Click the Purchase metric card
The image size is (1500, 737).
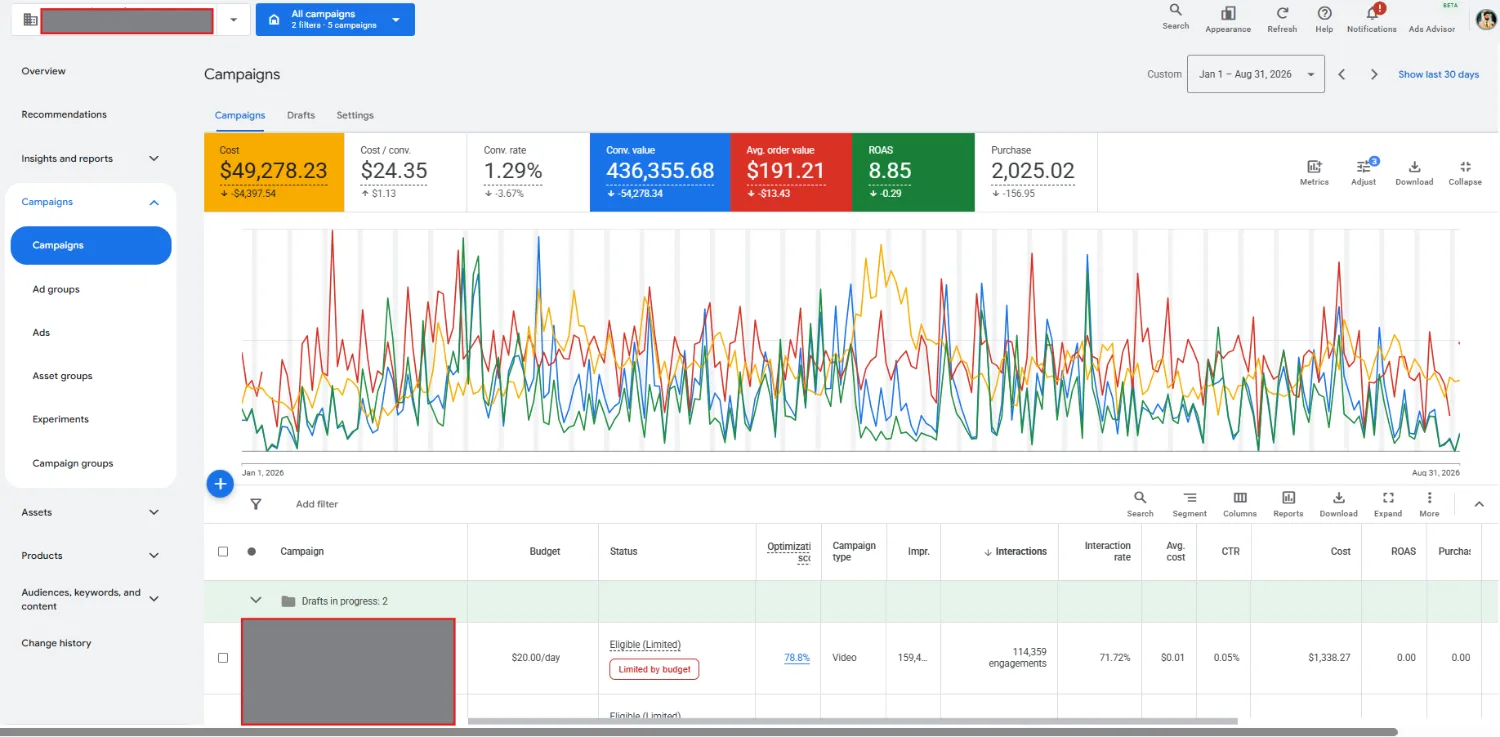point(1036,172)
